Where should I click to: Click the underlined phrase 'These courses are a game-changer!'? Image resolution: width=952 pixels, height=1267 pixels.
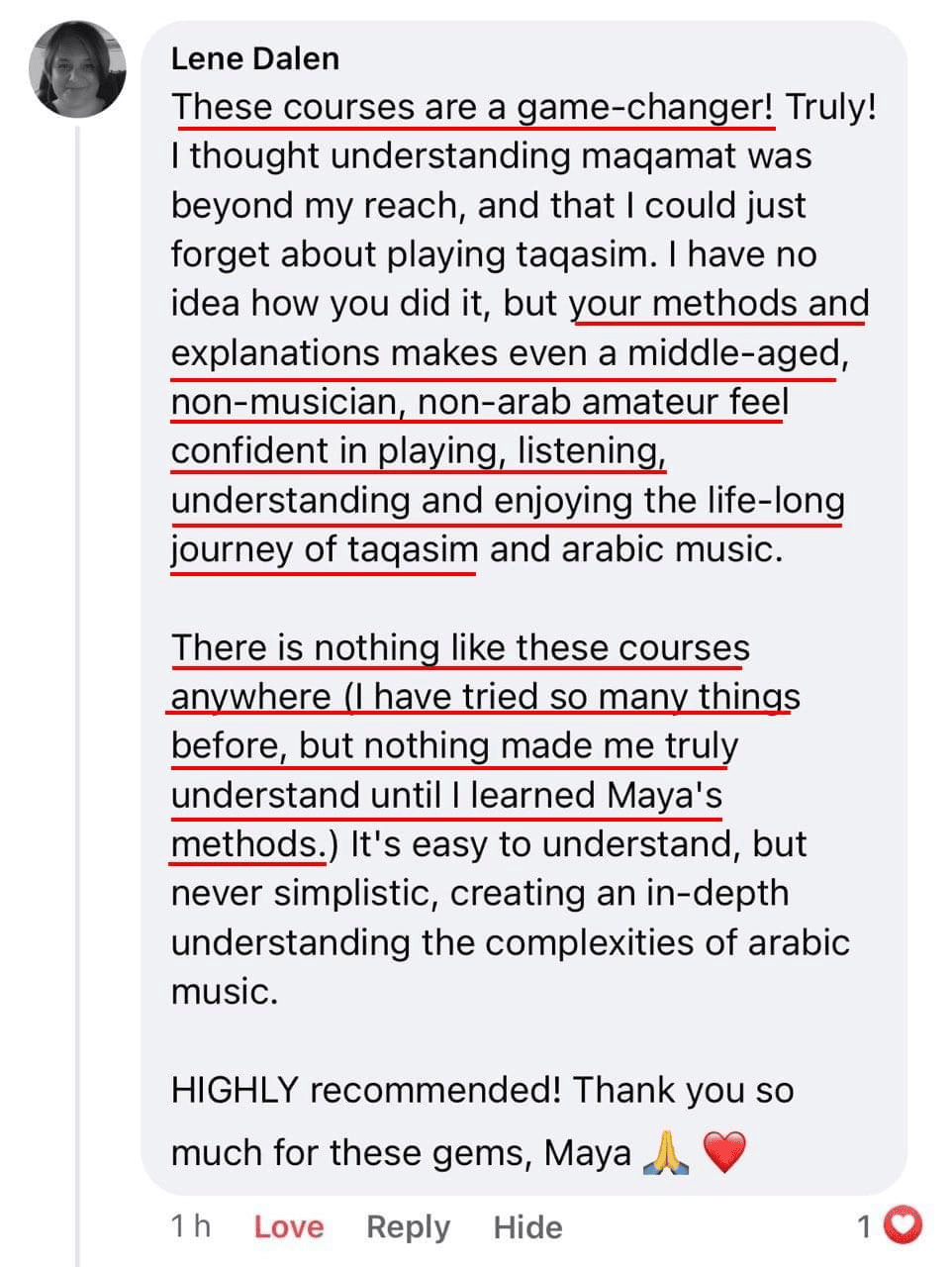tap(472, 107)
